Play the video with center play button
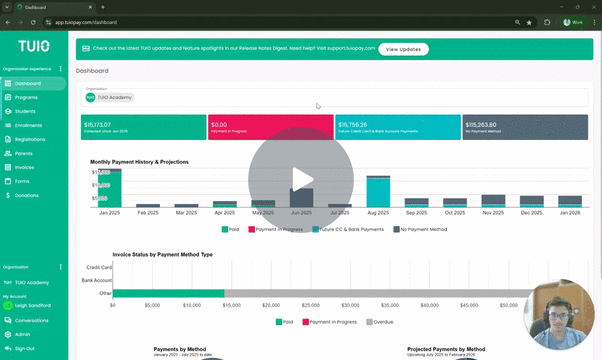Viewport: 602px width, 360px height. (x=301, y=179)
